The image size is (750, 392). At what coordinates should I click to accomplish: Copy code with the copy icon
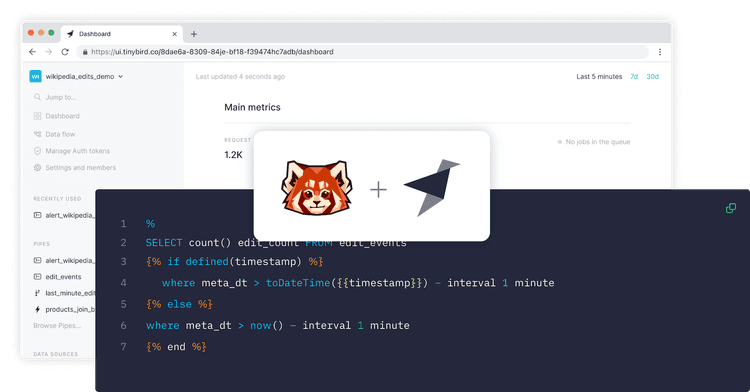pos(731,208)
